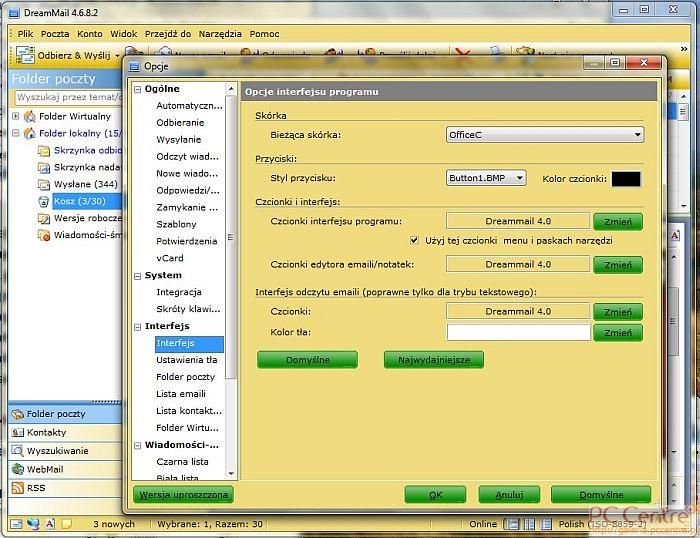Open the Narzędzia menu
Image resolution: width=700 pixels, height=538 pixels.
pos(220,33)
